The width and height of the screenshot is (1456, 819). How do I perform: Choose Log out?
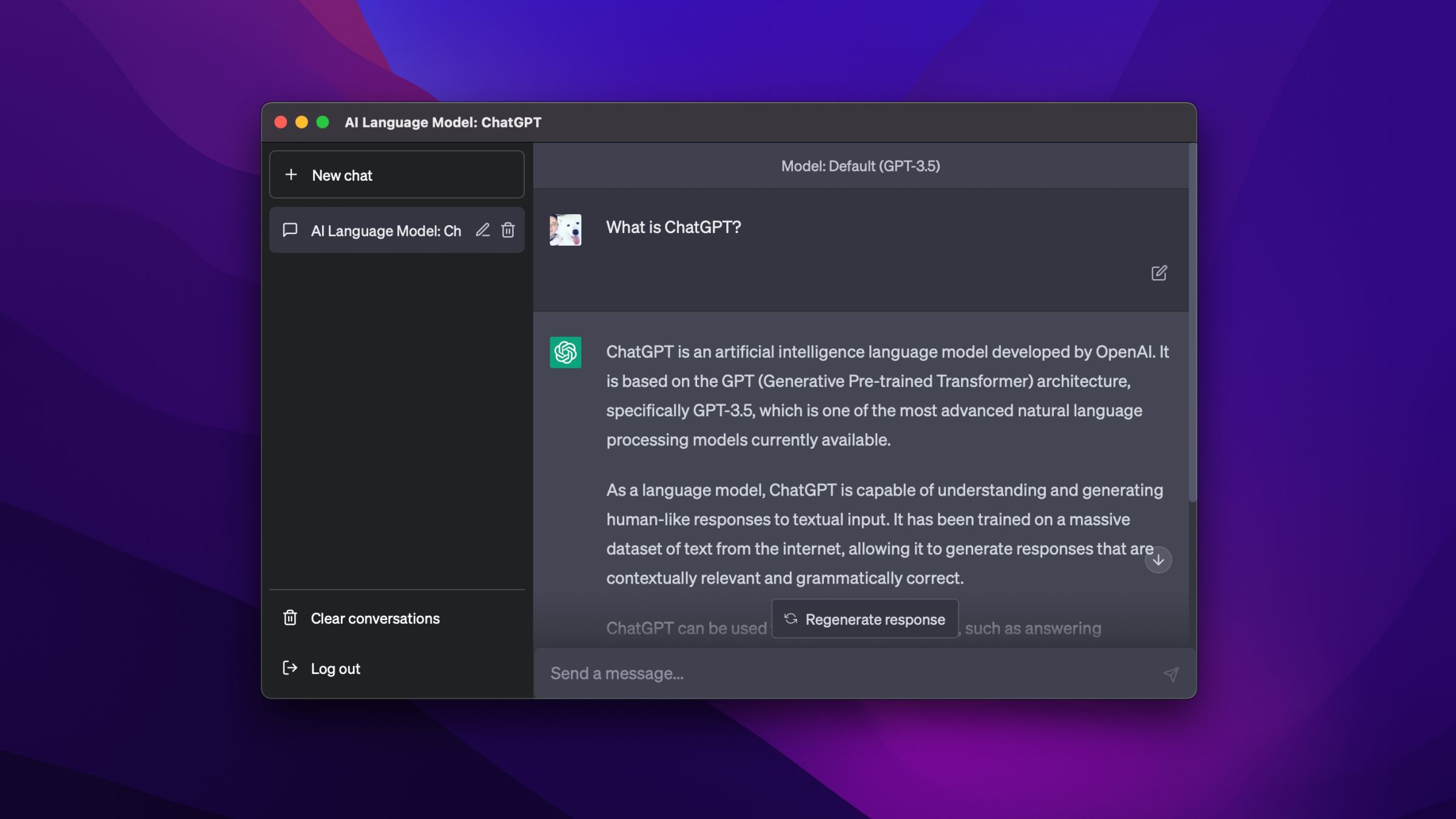335,668
